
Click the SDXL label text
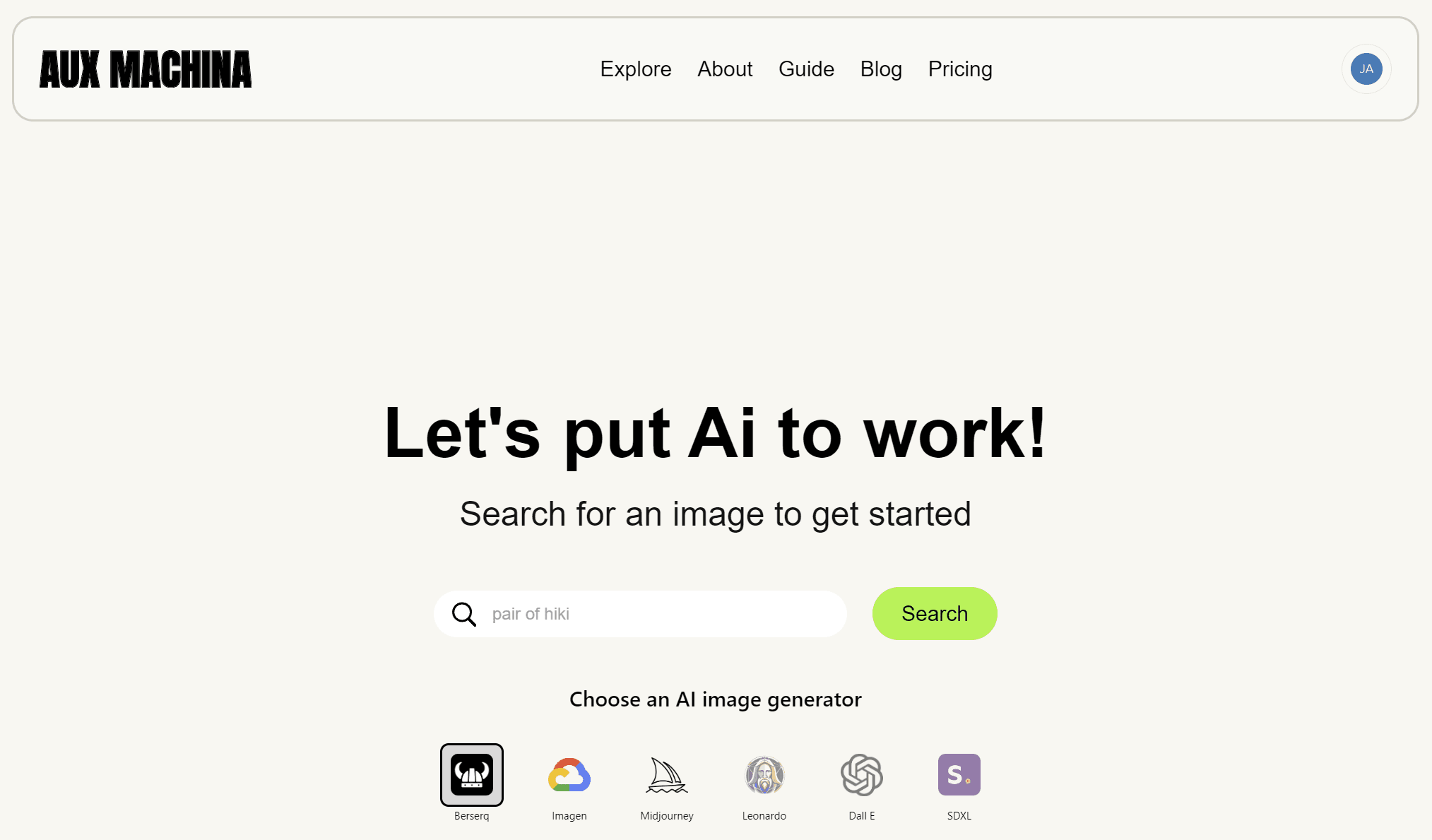[x=959, y=816]
